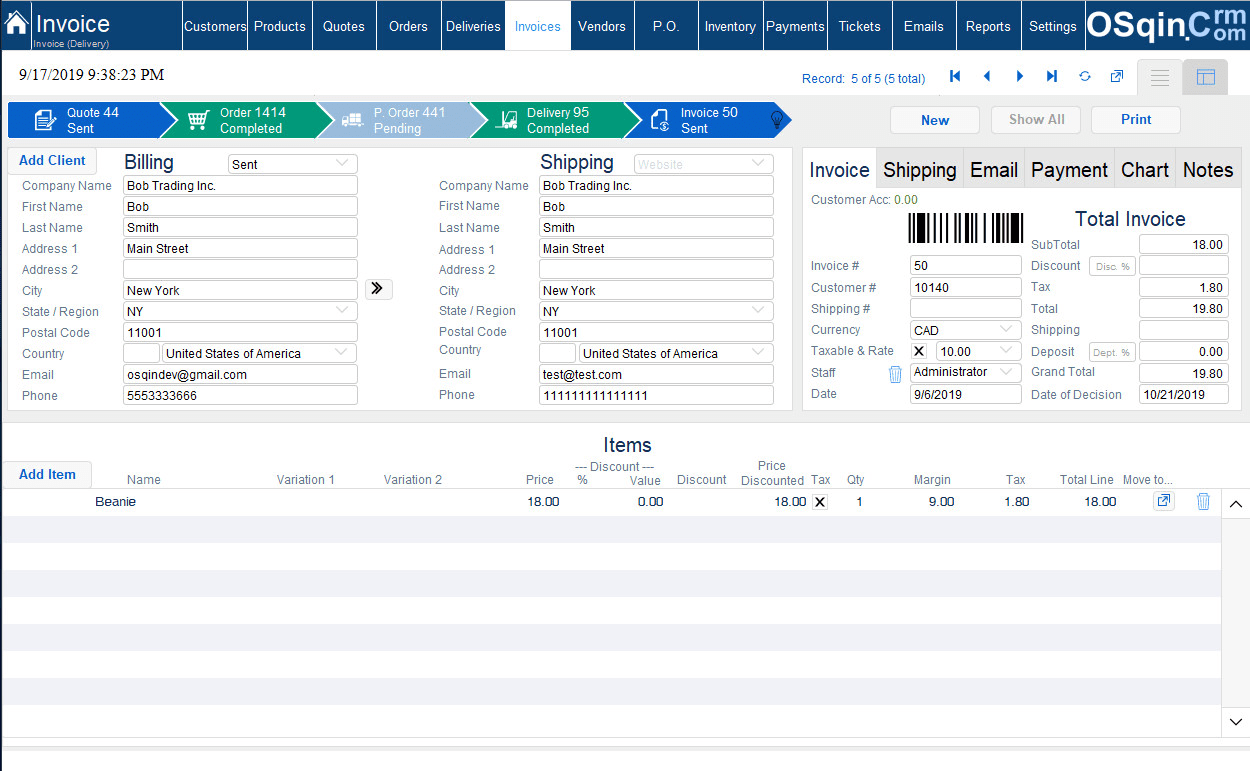Open the Settings menu

coord(1053,26)
